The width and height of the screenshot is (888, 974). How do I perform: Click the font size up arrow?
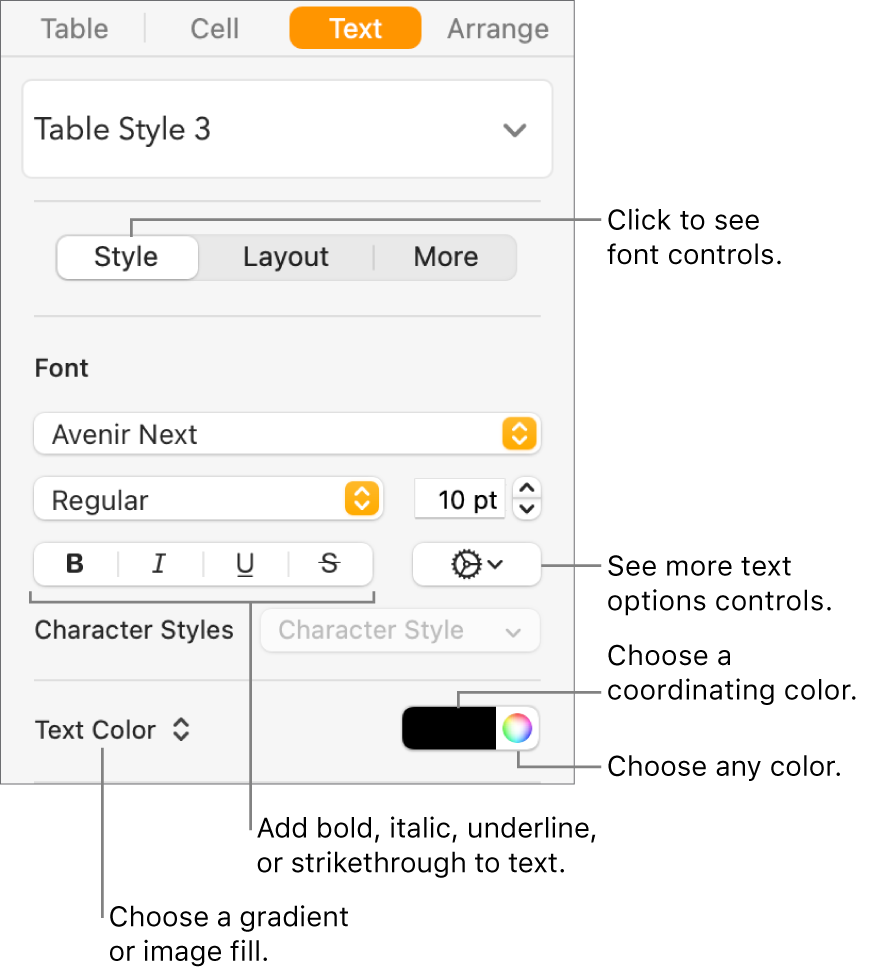(x=527, y=491)
